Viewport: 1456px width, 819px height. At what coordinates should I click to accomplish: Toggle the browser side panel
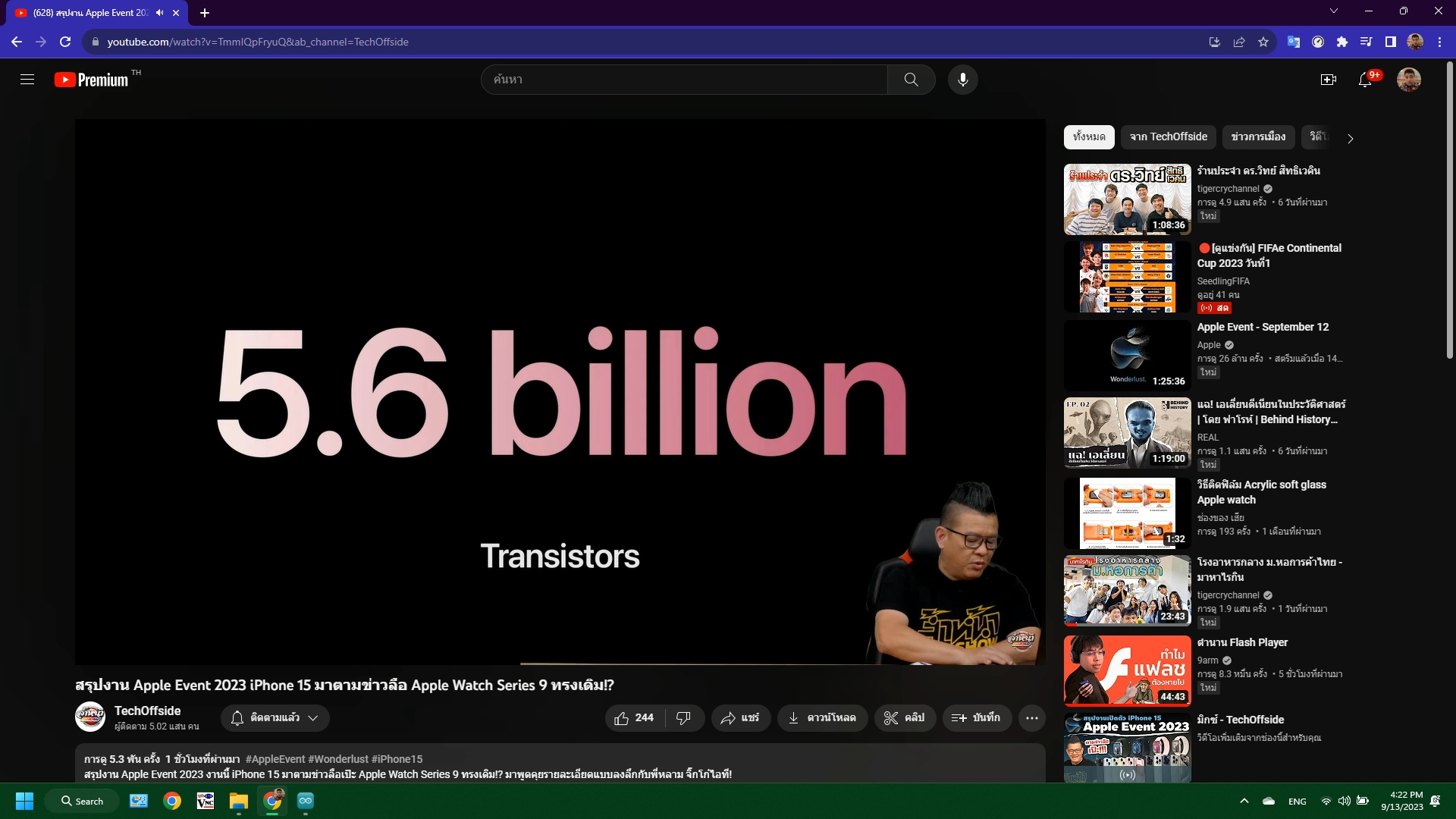[x=1391, y=42]
